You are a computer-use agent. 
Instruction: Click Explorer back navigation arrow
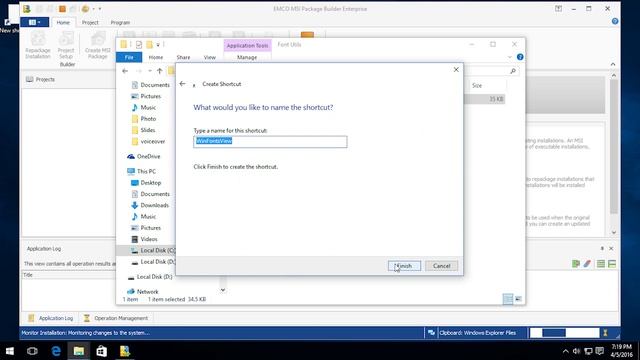125,71
